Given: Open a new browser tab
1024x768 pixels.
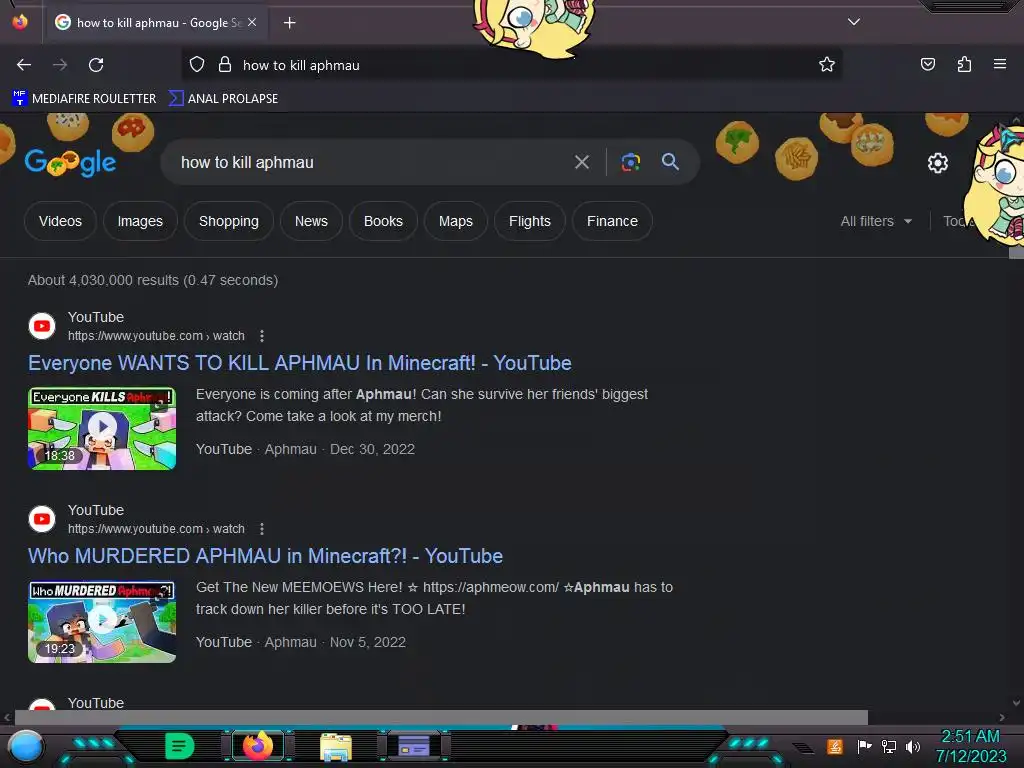Looking at the screenshot, I should 289,23.
